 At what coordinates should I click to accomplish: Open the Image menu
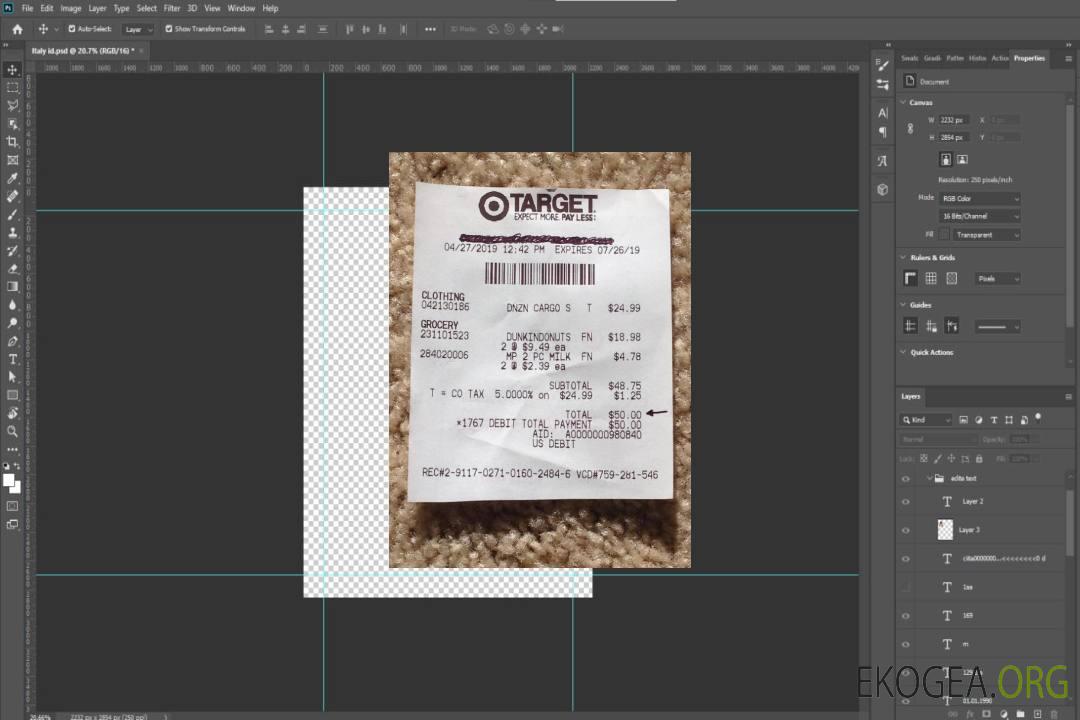tap(70, 8)
